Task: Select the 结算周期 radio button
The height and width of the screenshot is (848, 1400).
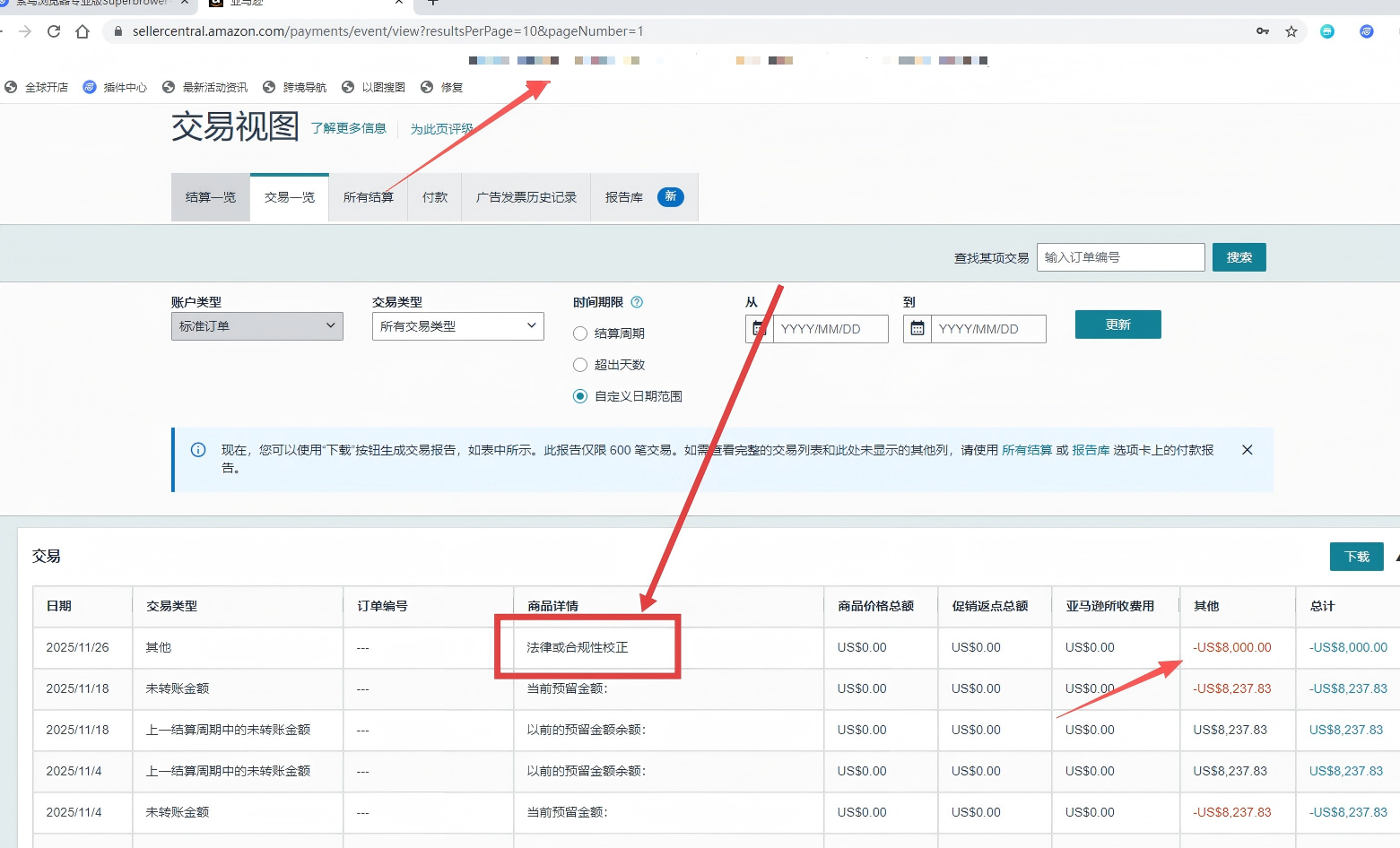Action: 580,333
